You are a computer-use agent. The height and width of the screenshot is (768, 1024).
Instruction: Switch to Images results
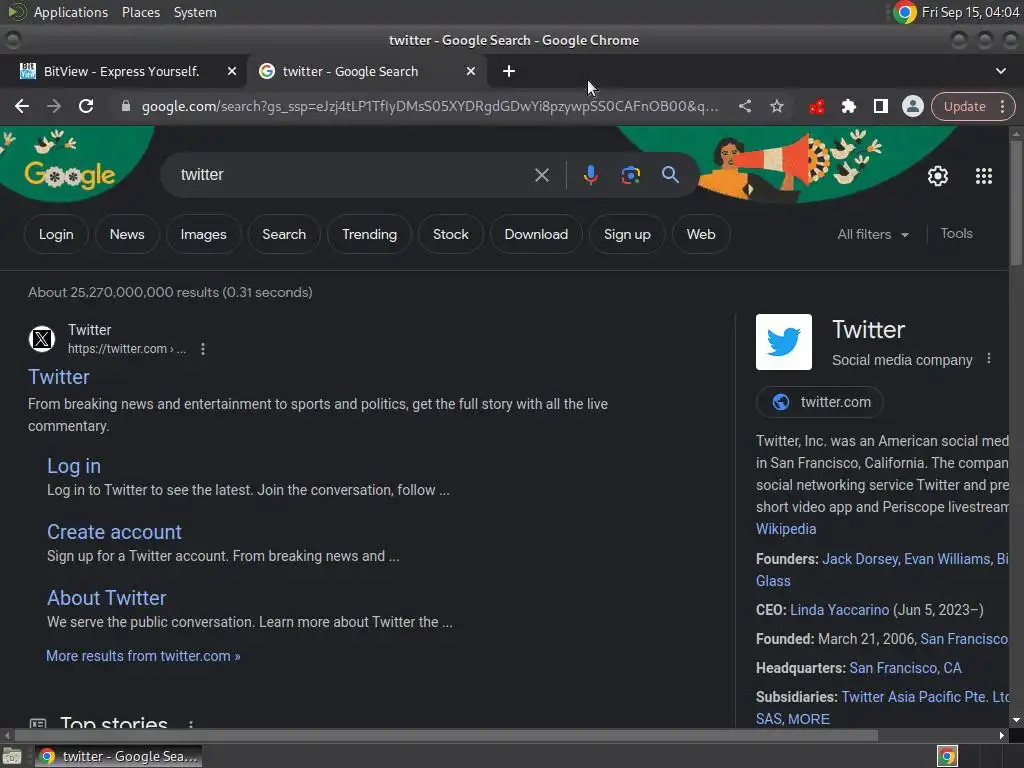coord(203,234)
